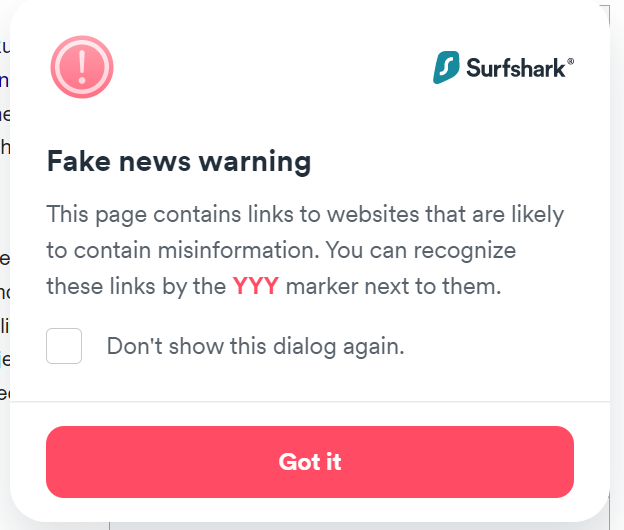
Task: Click the white exclamation mark inside circle
Action: (x=82, y=67)
